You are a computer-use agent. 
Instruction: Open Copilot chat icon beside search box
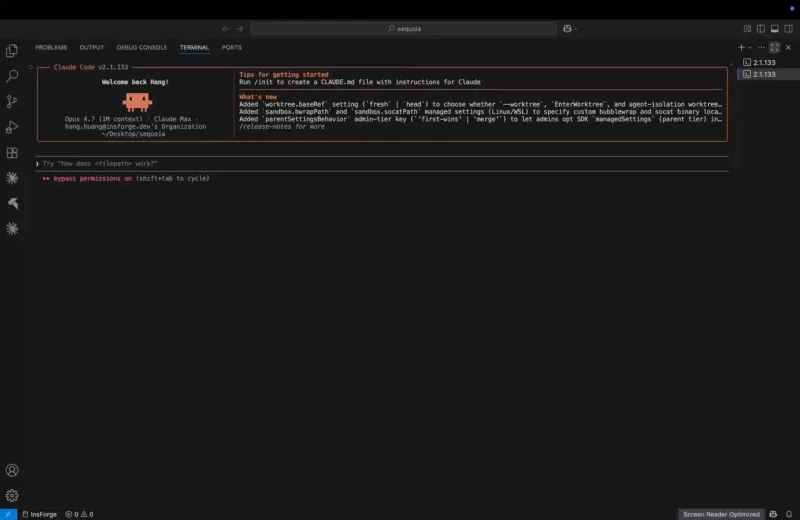[x=567, y=29]
